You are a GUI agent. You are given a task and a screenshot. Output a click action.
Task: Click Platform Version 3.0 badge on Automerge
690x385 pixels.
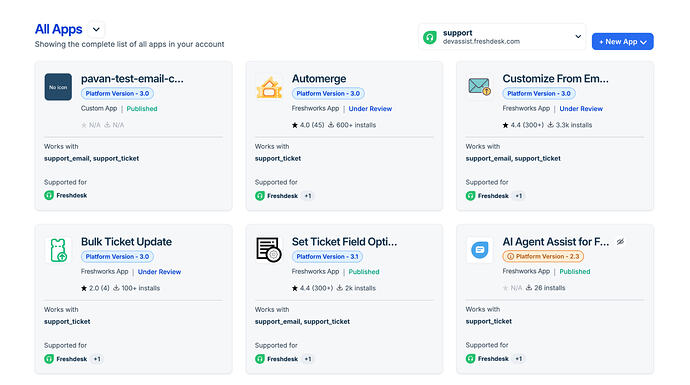coord(328,93)
